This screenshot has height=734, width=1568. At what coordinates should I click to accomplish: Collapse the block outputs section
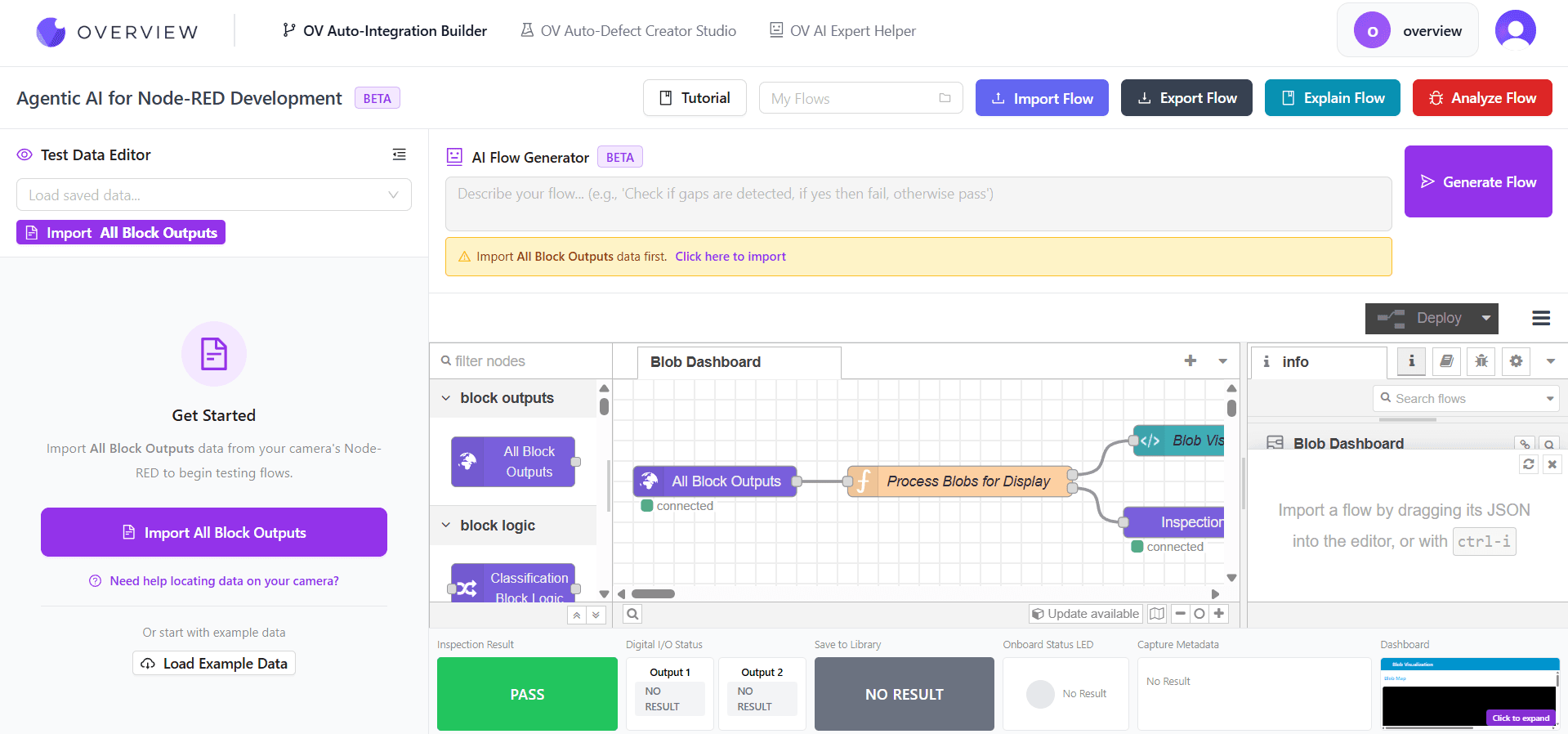click(x=445, y=398)
